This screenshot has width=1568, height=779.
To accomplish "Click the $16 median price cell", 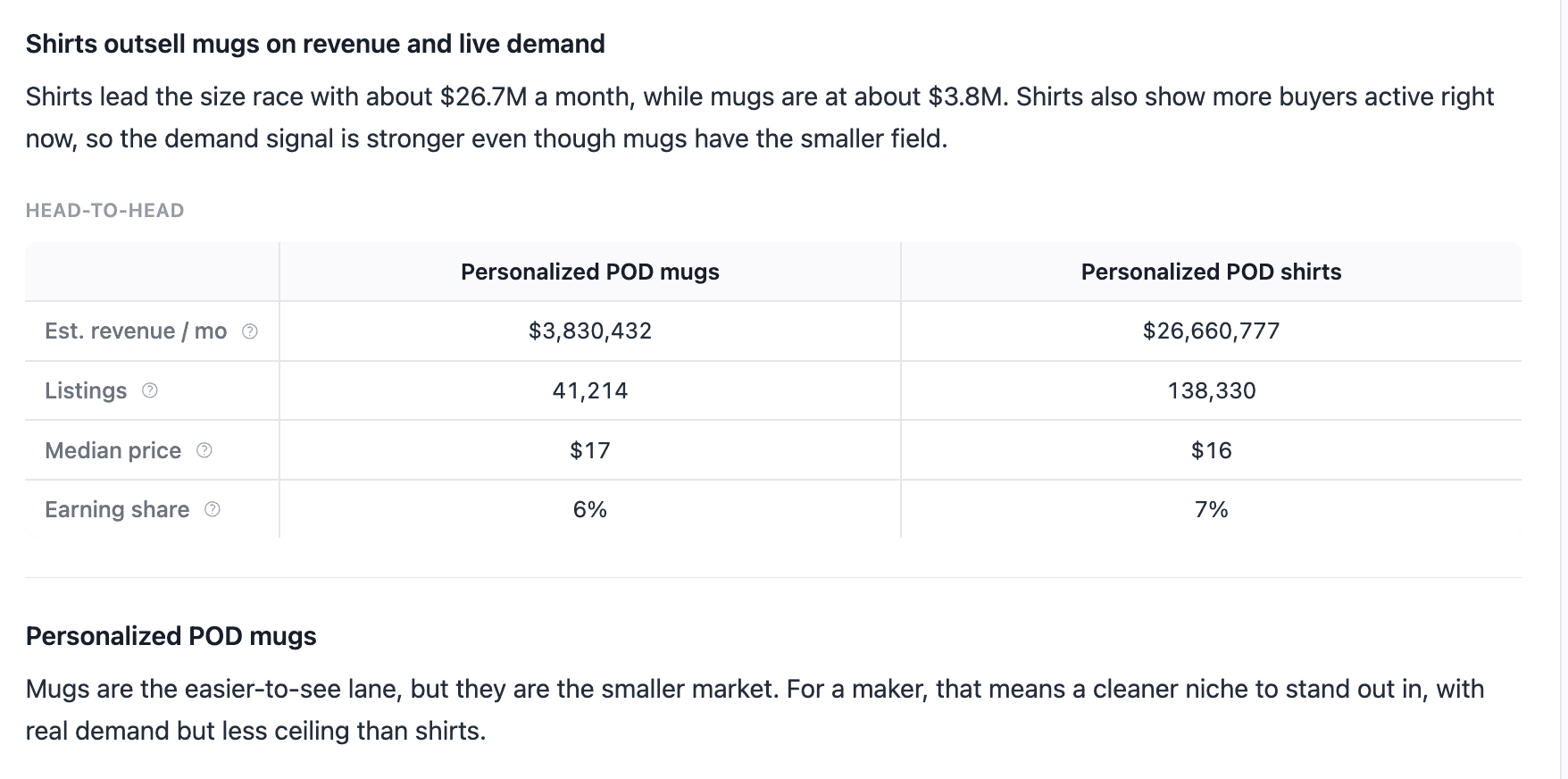I will coord(1211,450).
